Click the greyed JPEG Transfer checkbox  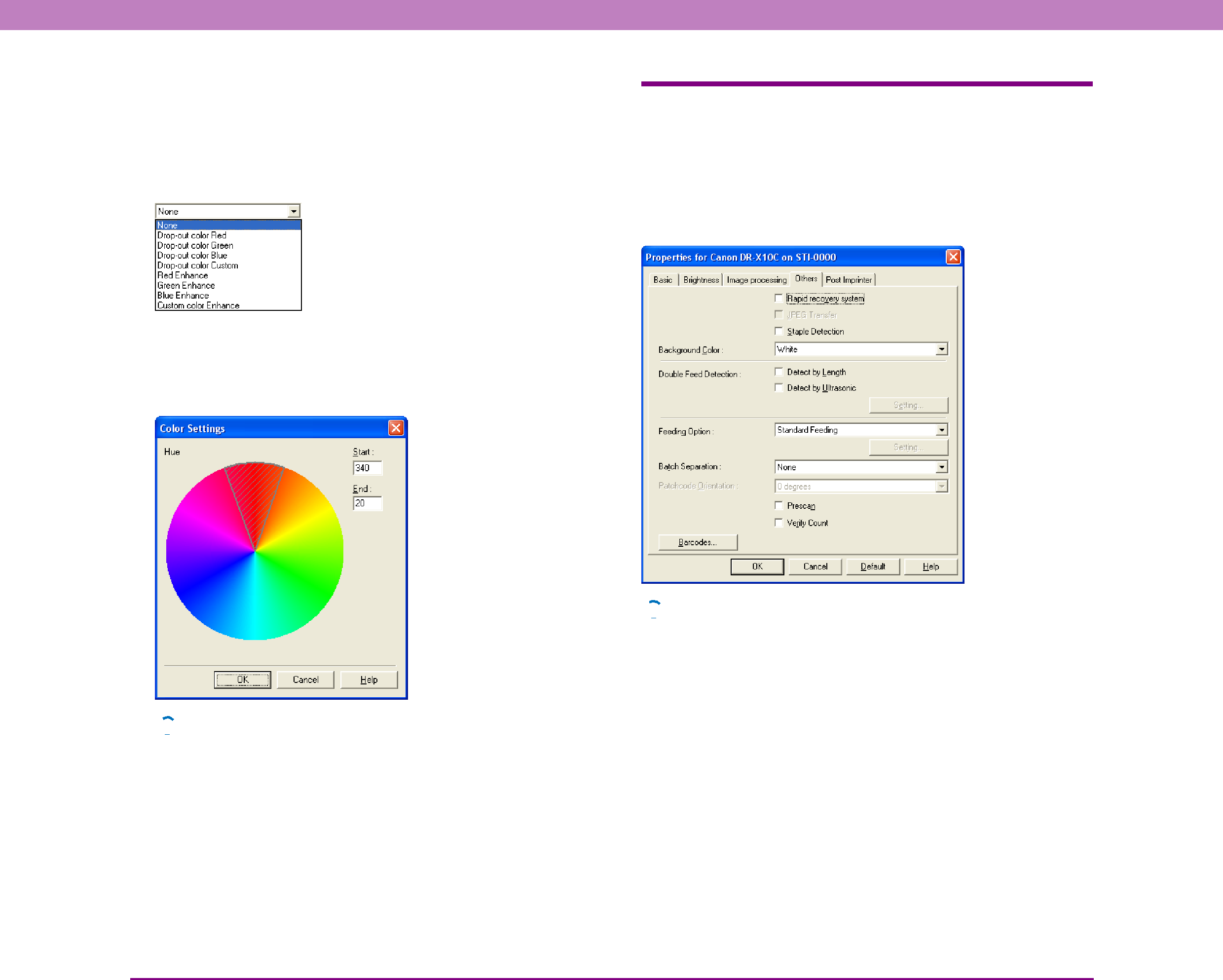[x=778, y=314]
